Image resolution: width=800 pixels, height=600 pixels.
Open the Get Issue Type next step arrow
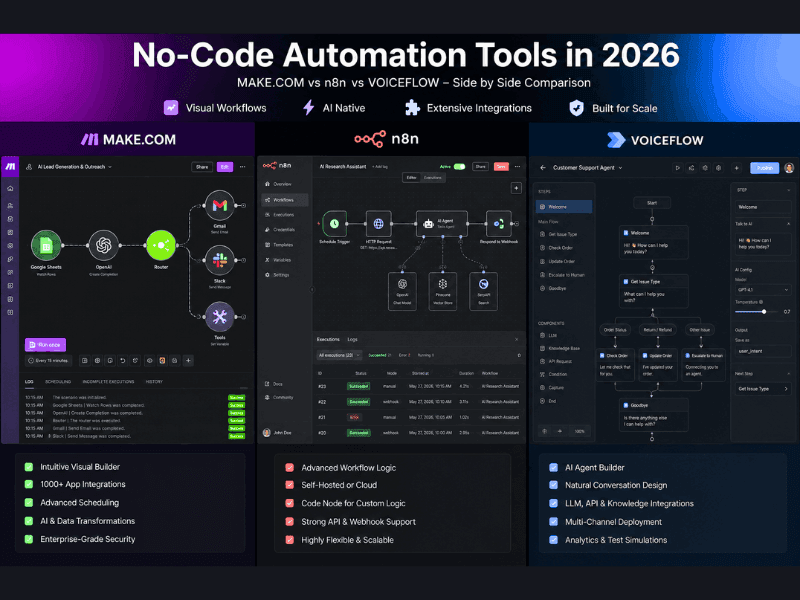[786, 389]
